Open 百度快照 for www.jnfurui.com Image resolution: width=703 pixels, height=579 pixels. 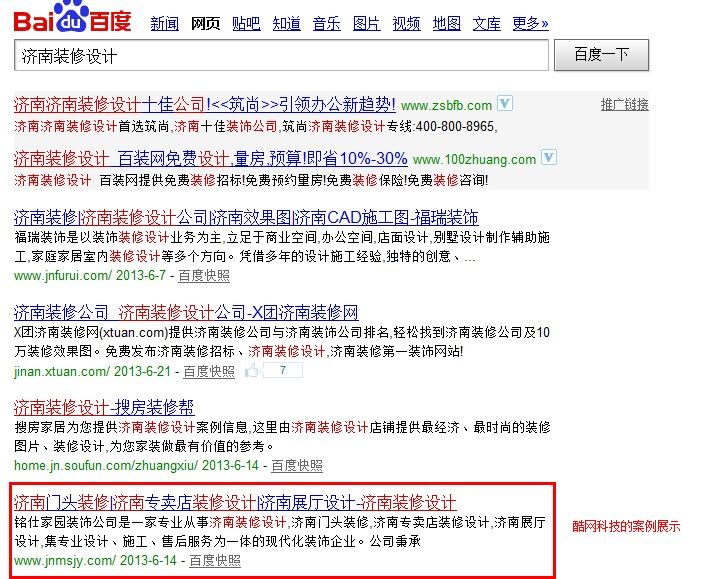(204, 275)
